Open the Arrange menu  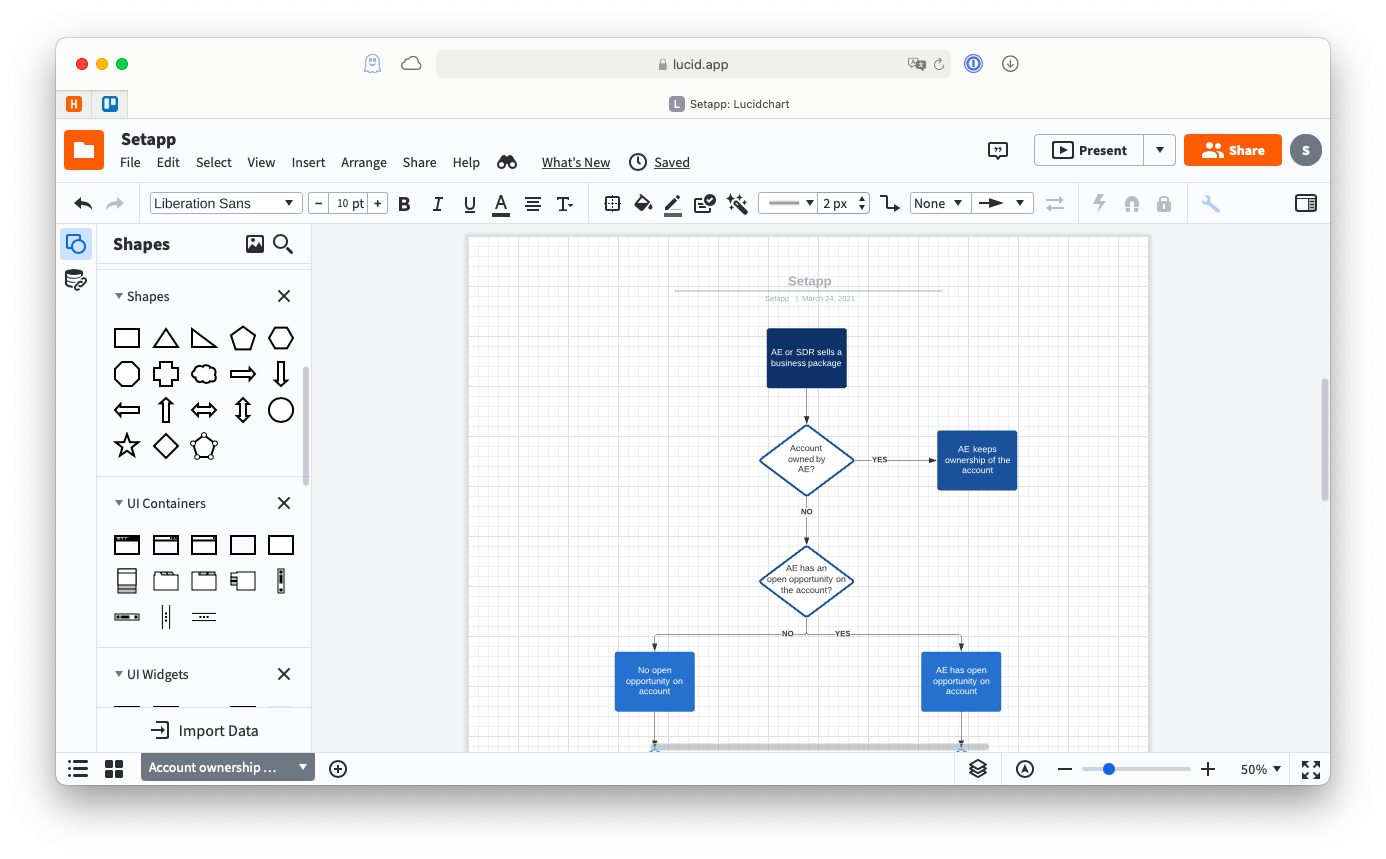pos(364,162)
